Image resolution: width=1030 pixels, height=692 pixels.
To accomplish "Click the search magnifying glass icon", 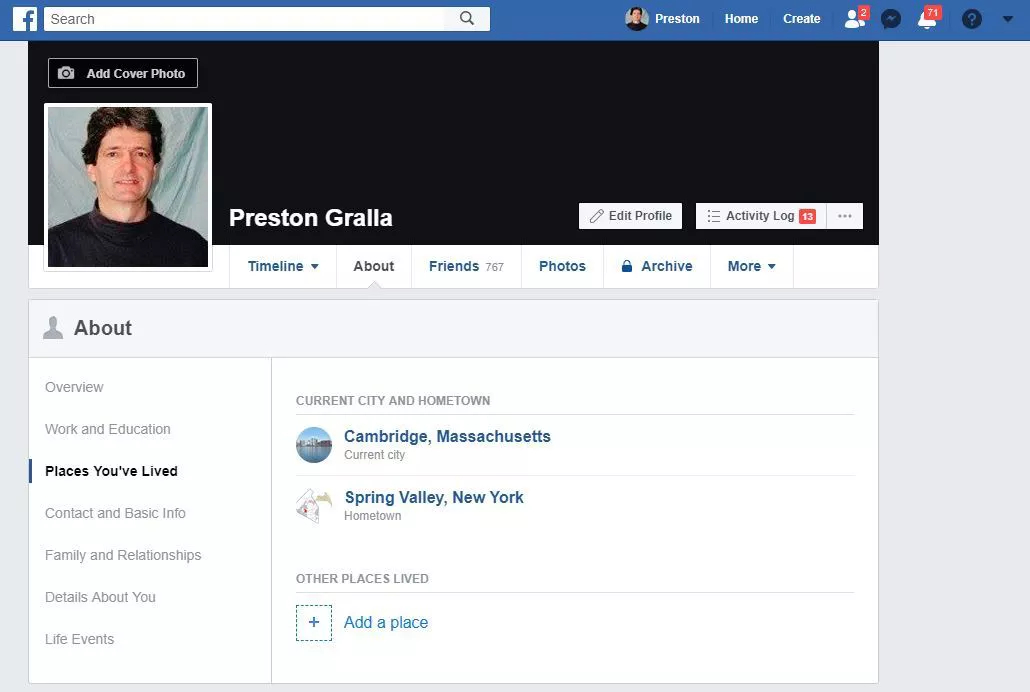I will pos(466,18).
